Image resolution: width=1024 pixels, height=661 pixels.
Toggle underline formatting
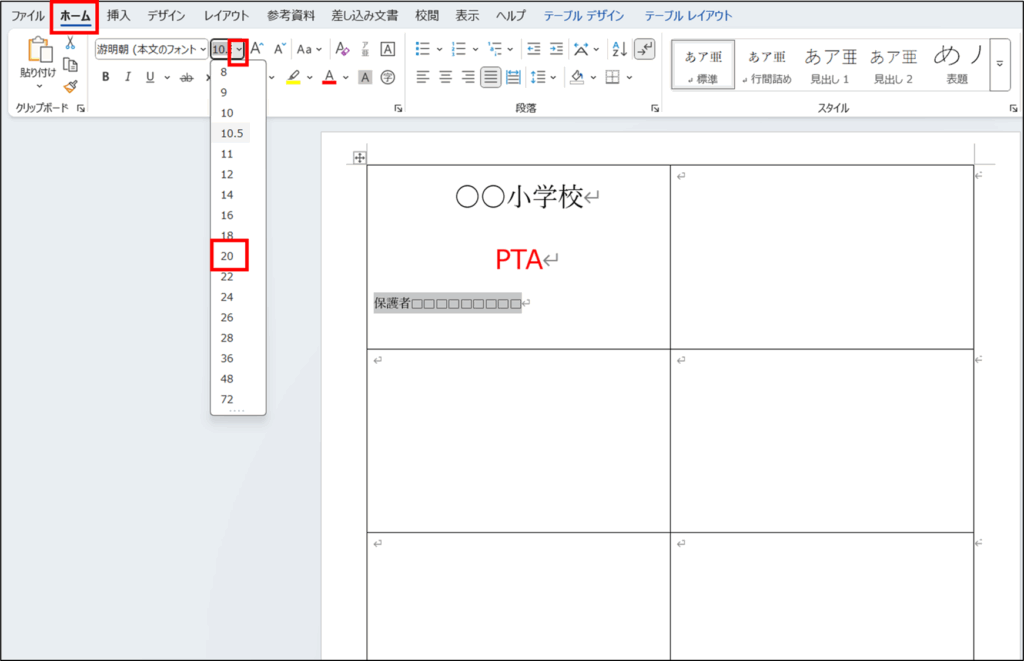(150, 77)
